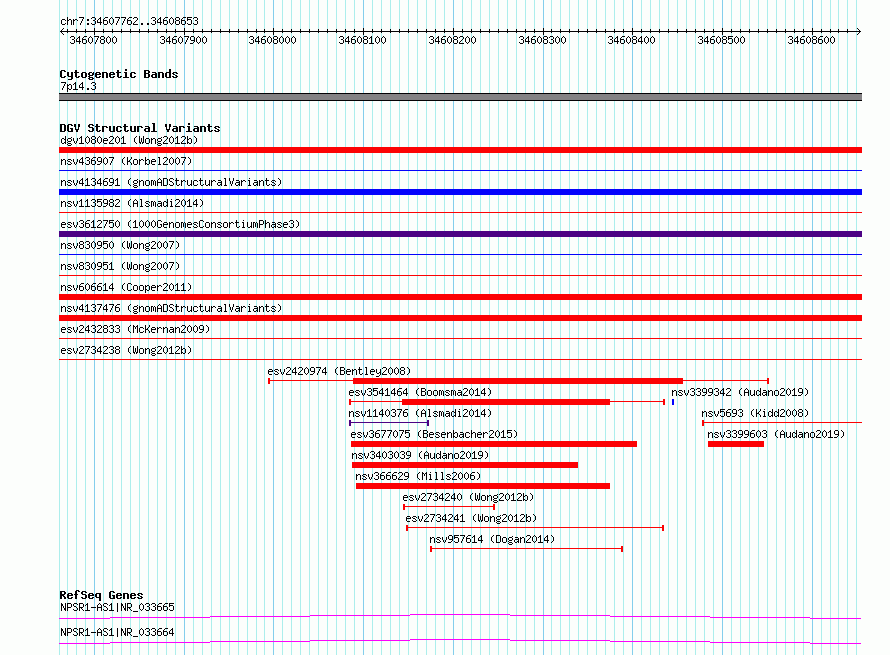Image resolution: width=890 pixels, height=655 pixels.
Task: Open the esv2420974 (Bentley2008) variant label
Action: pyautogui.click(x=339, y=371)
